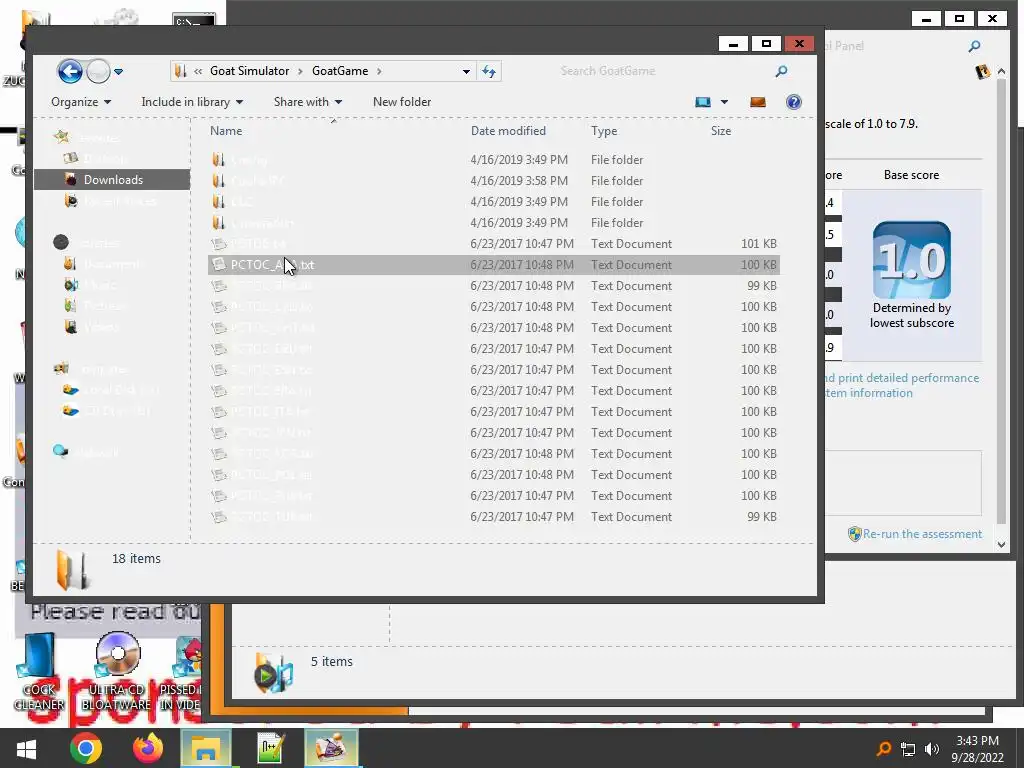Select the 99 KB file dated 10:48 PM
1024x768 pixels.
tap(494, 285)
